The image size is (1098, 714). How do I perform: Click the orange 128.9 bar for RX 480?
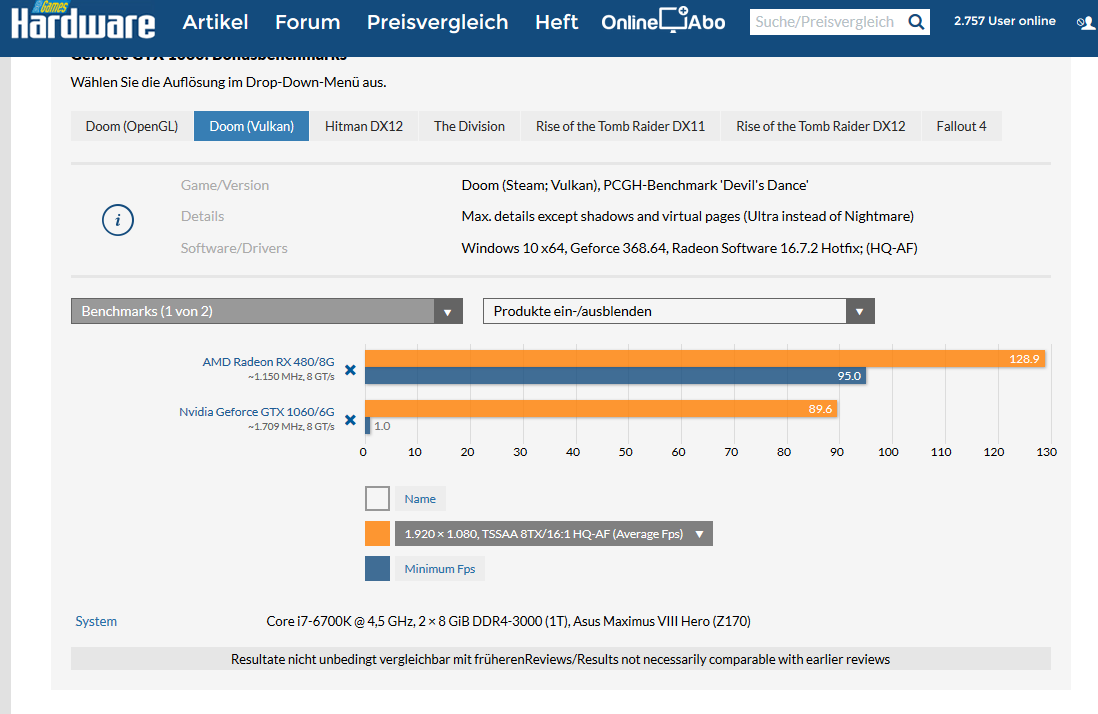(x=704, y=358)
